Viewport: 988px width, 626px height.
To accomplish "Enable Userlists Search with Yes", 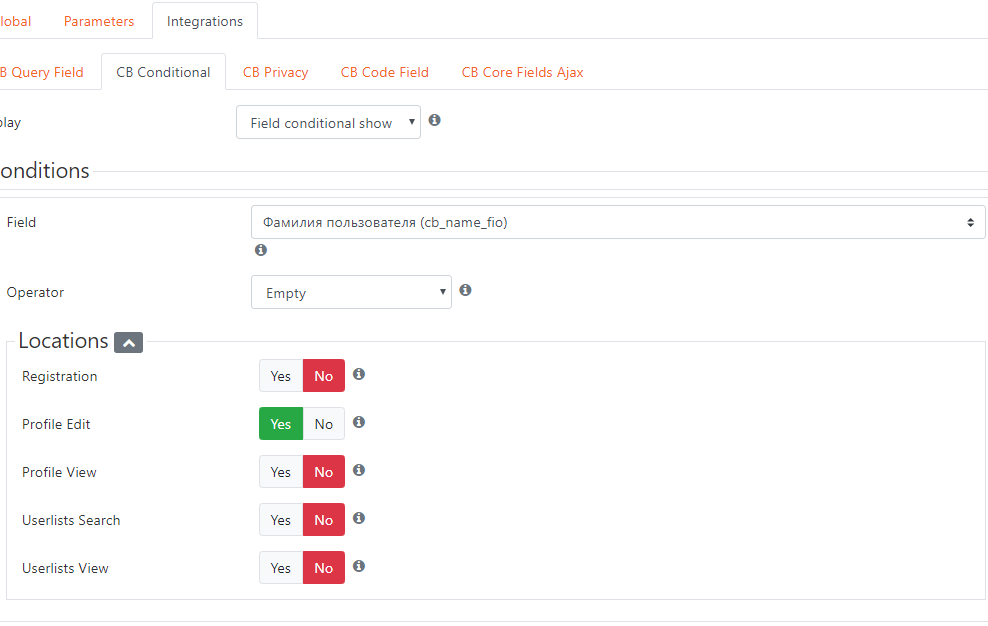I will (x=281, y=519).
